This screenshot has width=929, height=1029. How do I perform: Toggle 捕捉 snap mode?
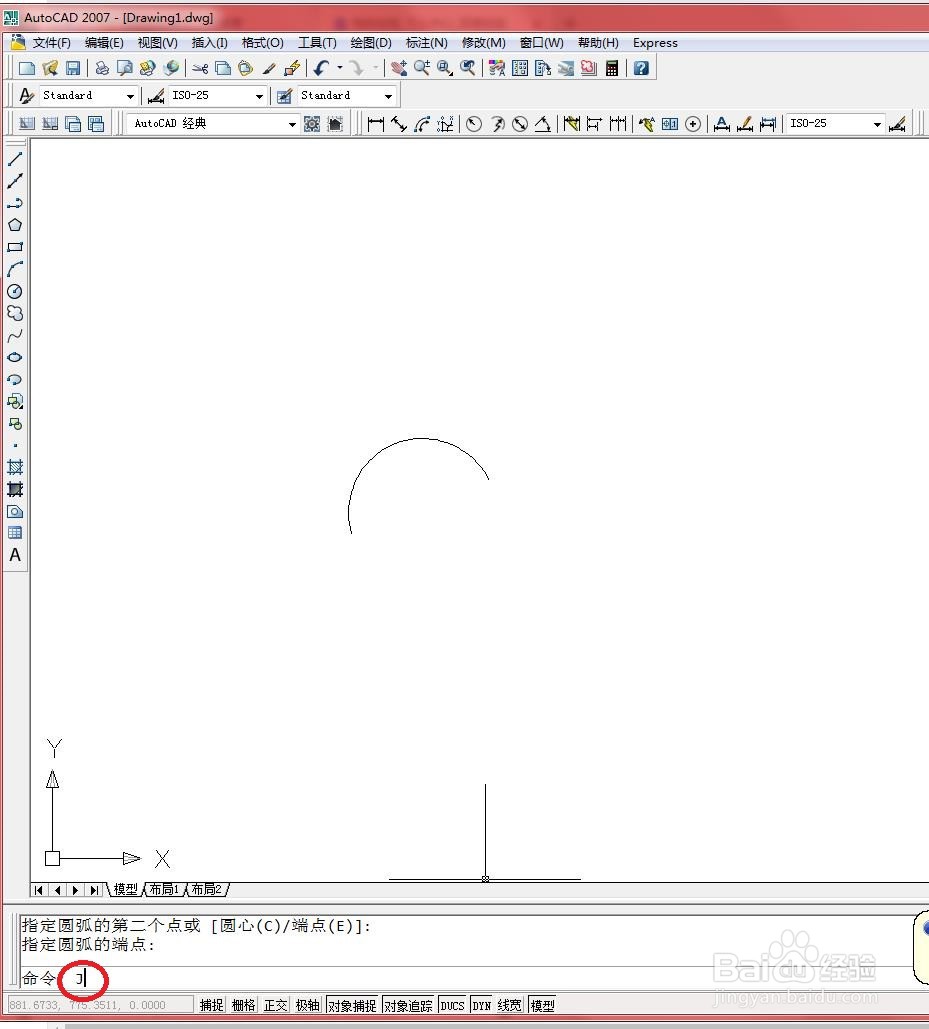click(x=211, y=1005)
